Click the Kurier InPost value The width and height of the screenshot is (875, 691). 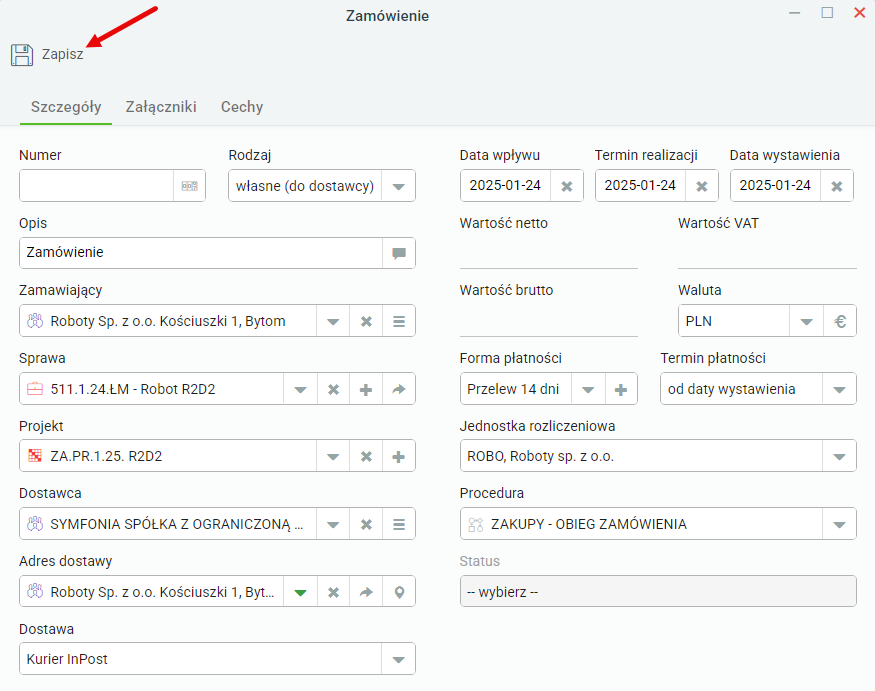(x=67, y=659)
